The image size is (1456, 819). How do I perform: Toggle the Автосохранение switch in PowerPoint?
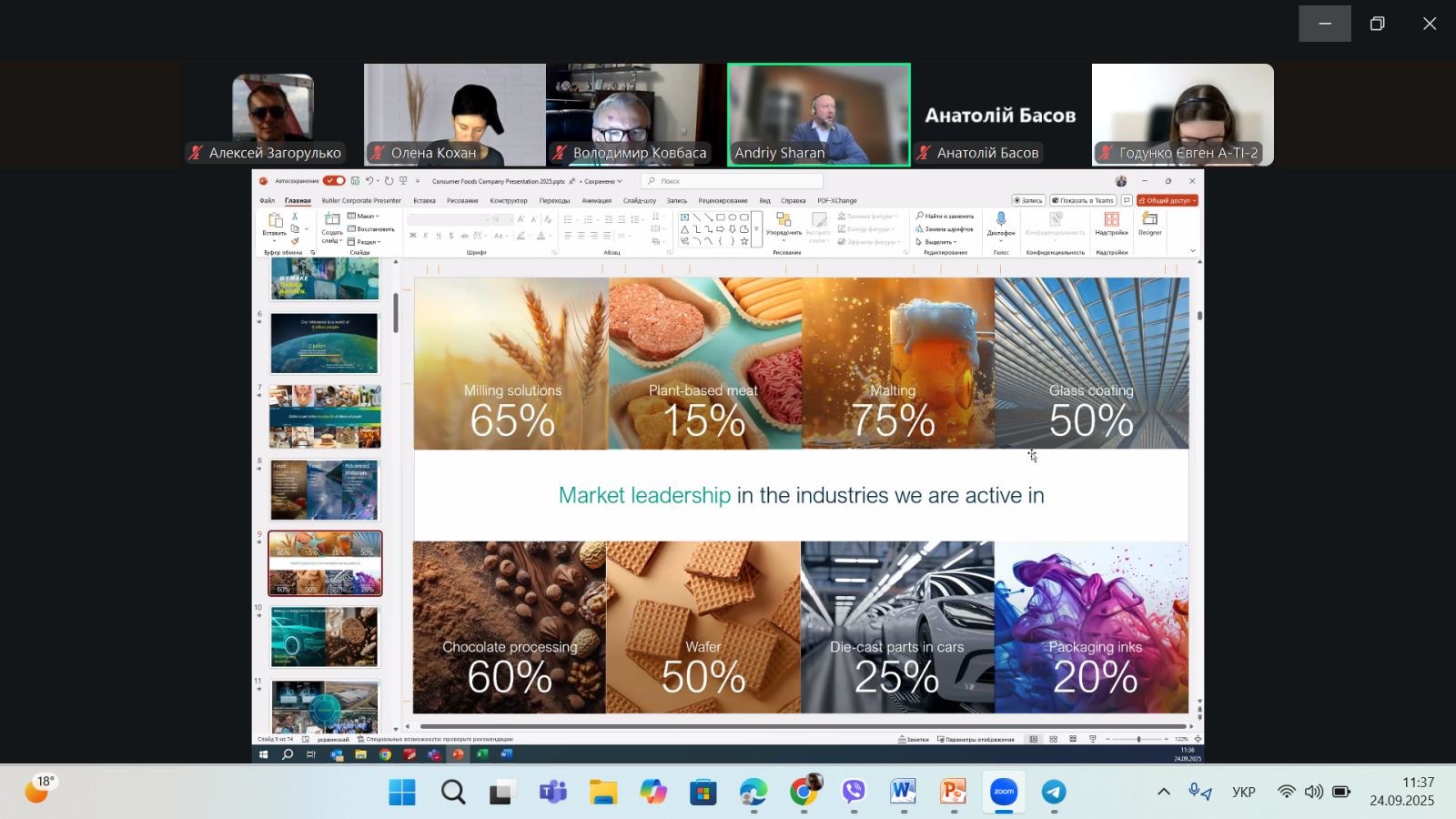334,181
